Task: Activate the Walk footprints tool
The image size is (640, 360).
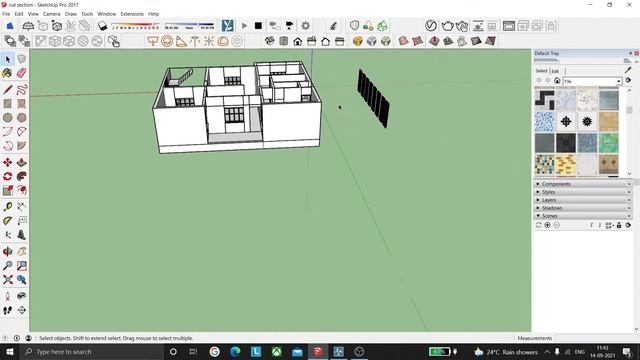Action: 7,310
